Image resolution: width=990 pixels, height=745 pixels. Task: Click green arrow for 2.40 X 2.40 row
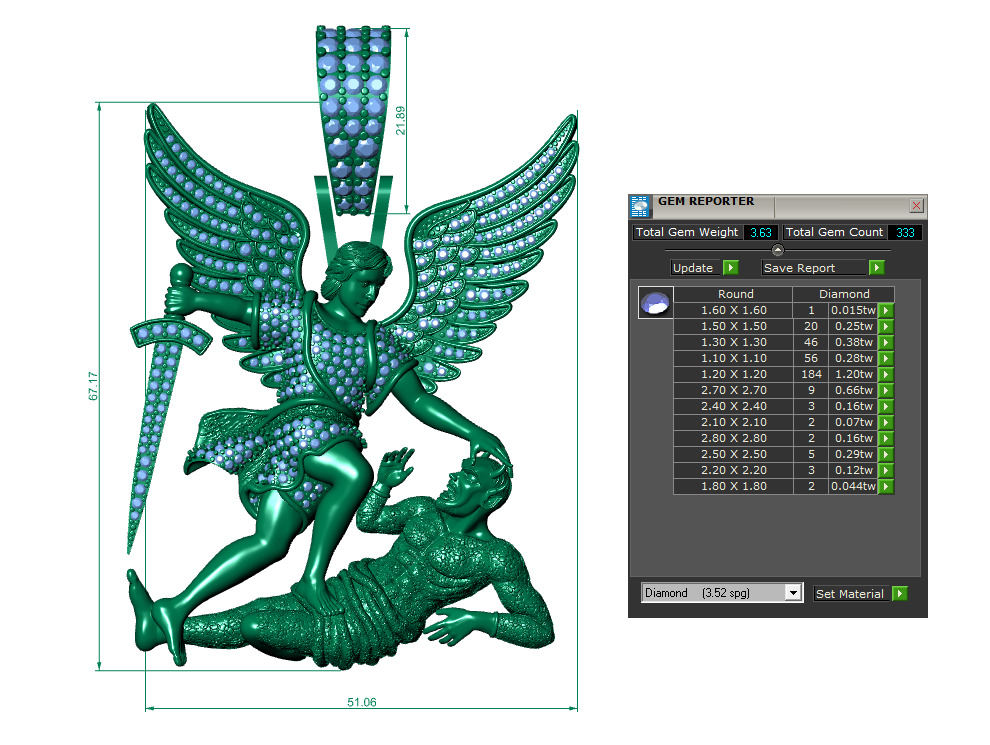click(x=886, y=406)
